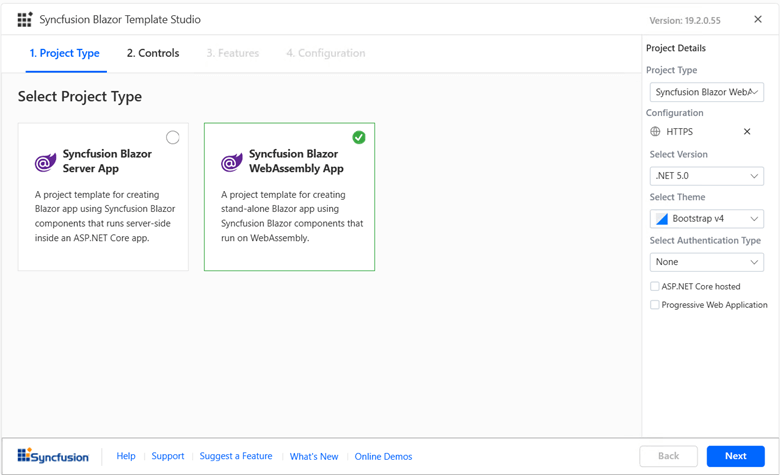Expand the Select Version .NET 5.0 dropdown

(x=706, y=176)
